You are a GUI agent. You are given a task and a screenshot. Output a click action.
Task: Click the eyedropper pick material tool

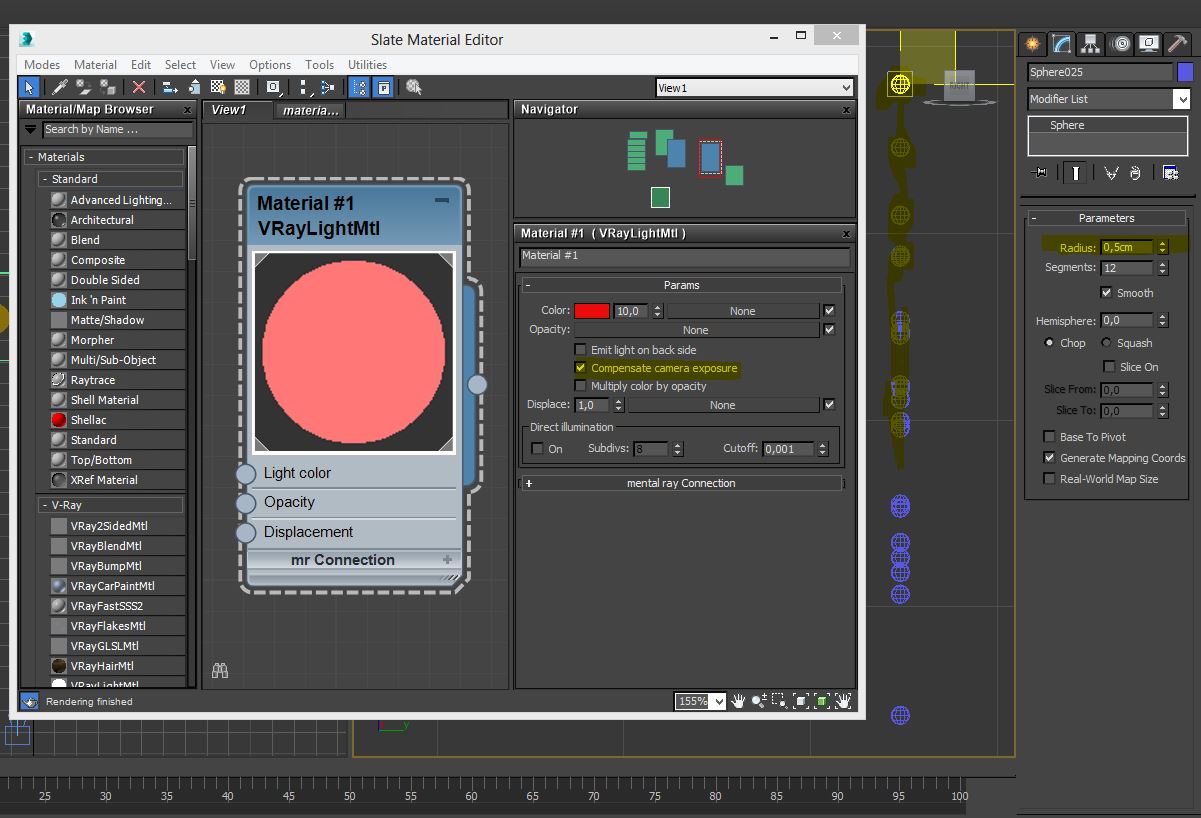point(60,88)
